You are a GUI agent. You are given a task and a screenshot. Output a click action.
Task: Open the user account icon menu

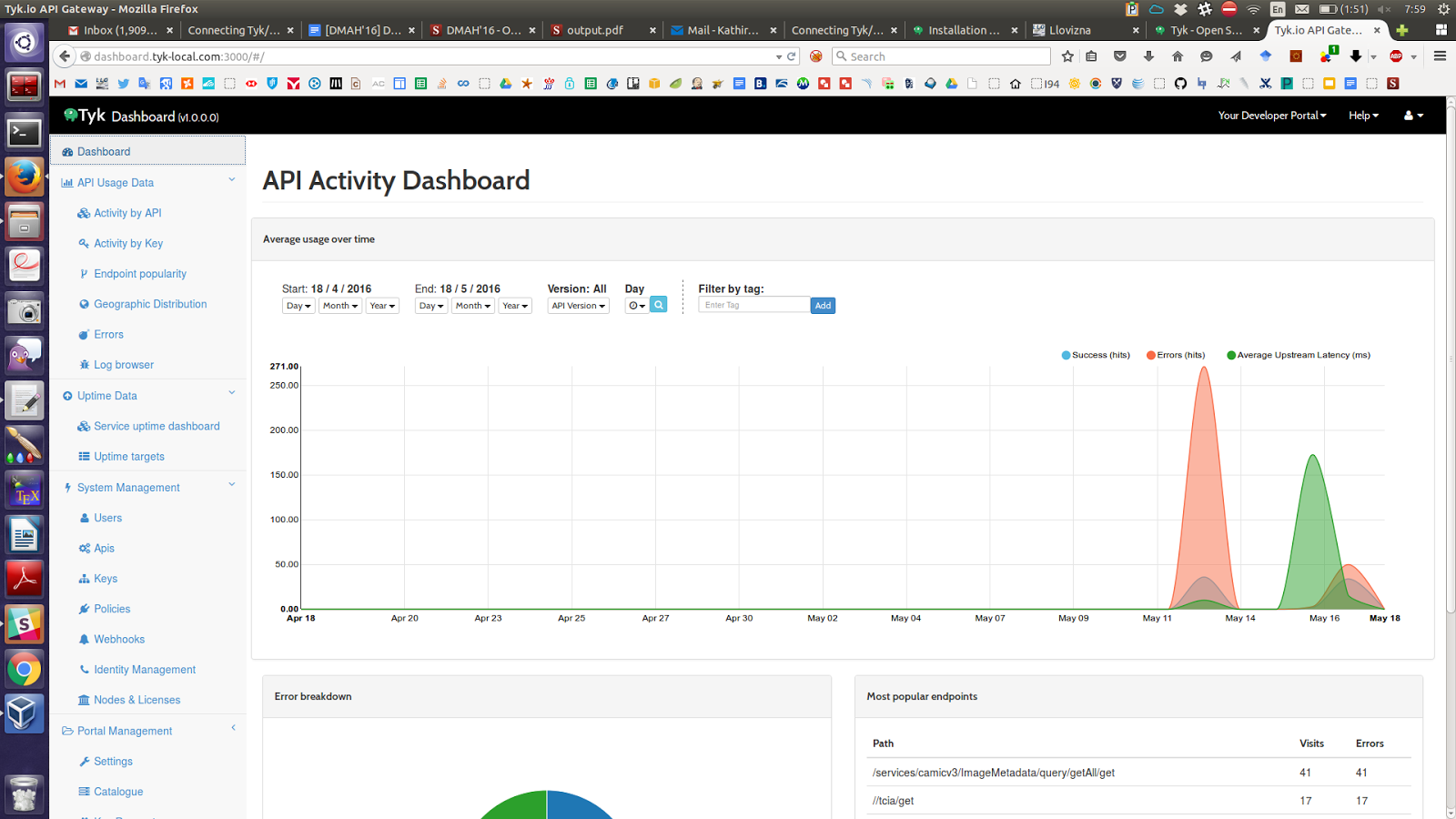[x=1413, y=116]
